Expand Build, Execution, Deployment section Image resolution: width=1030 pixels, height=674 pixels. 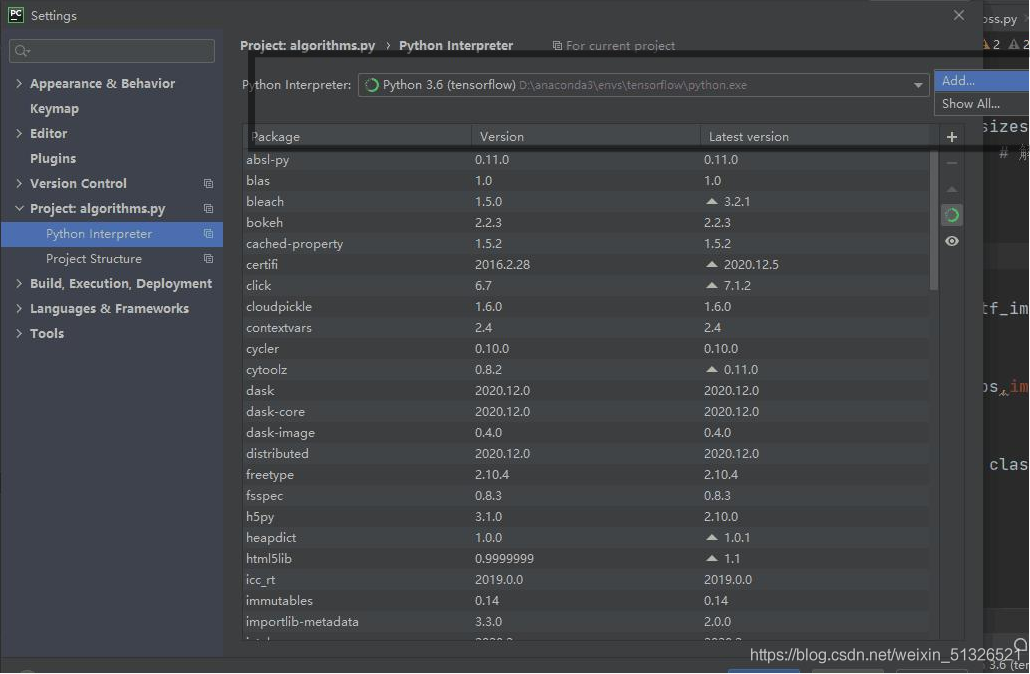tap(18, 283)
